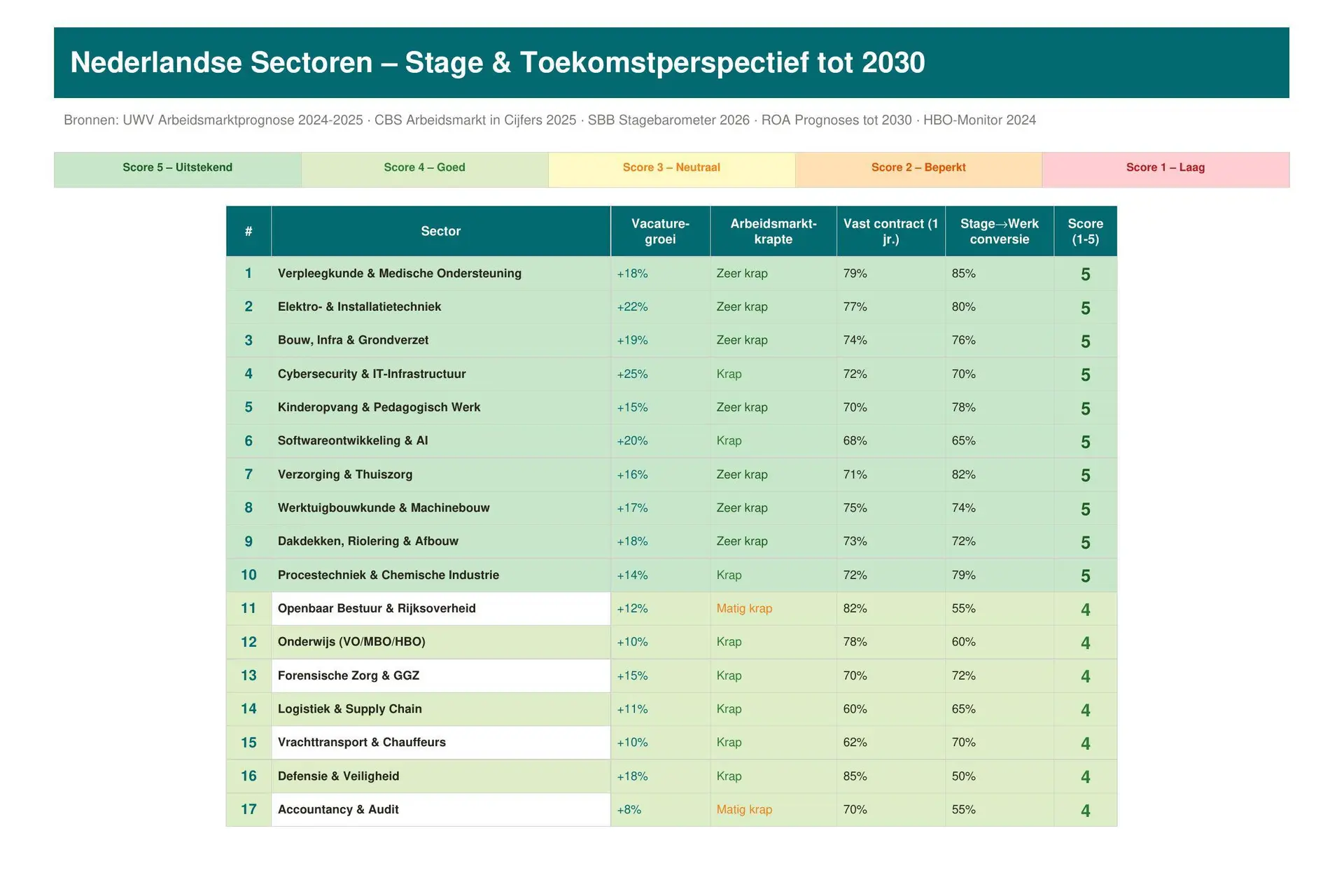
Task: Click the 'Score 4 – Goed' legend box
Action: (x=425, y=169)
